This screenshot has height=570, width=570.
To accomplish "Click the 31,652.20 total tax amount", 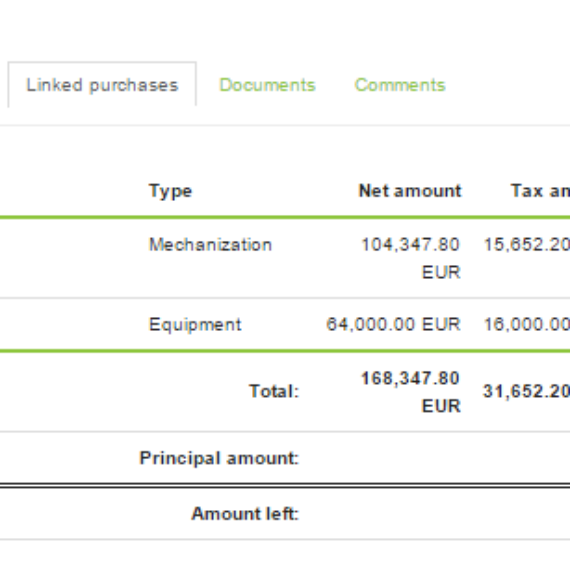I will click(x=526, y=392).
